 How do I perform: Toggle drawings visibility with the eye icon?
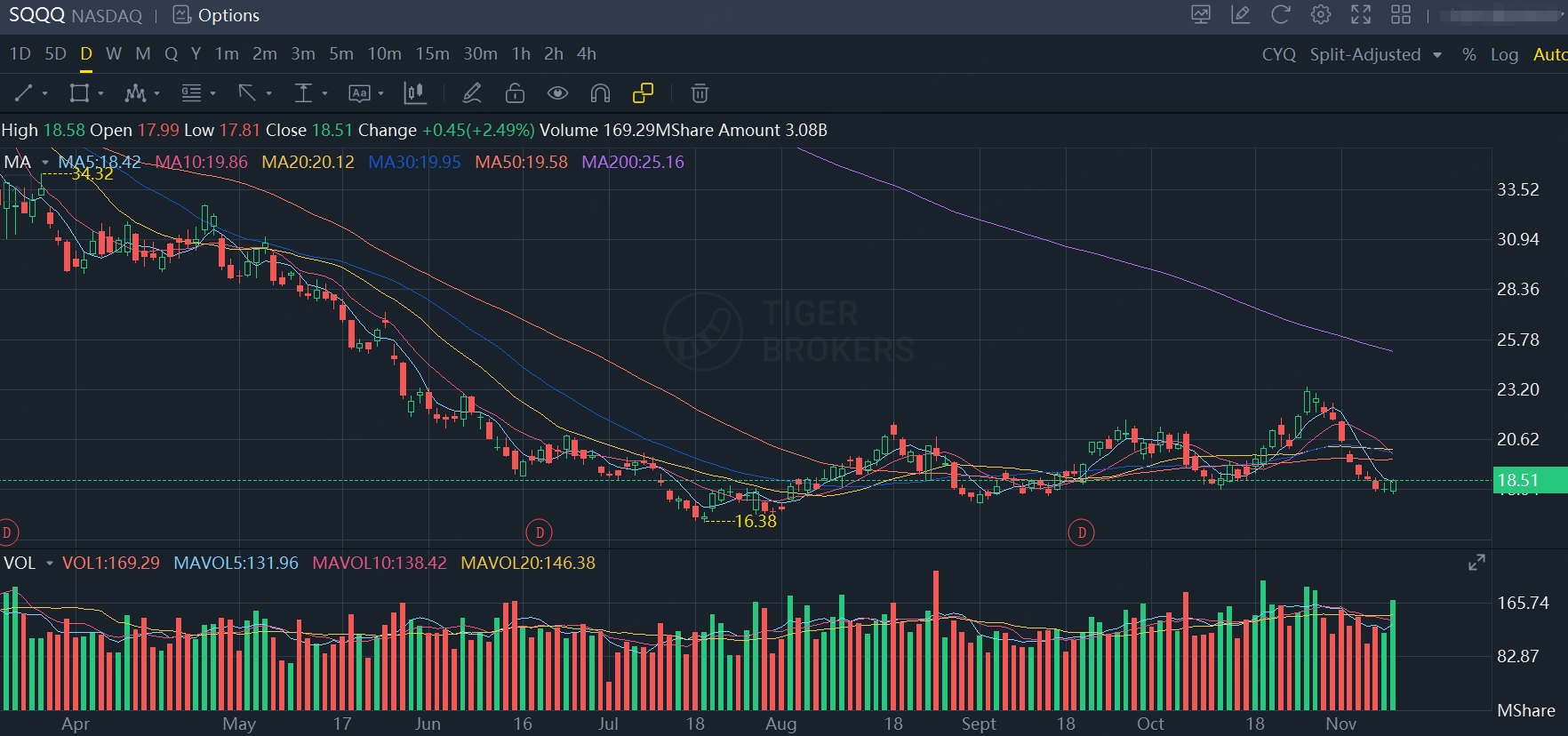tap(557, 93)
